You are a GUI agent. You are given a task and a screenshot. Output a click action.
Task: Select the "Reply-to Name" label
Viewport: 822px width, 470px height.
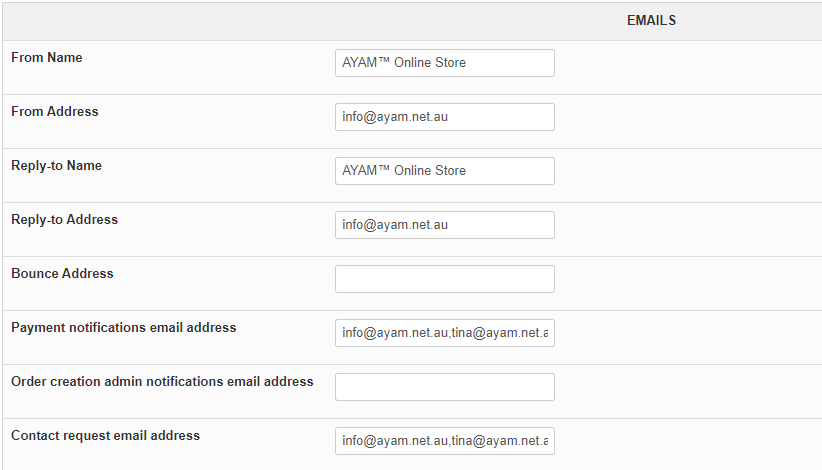point(57,166)
